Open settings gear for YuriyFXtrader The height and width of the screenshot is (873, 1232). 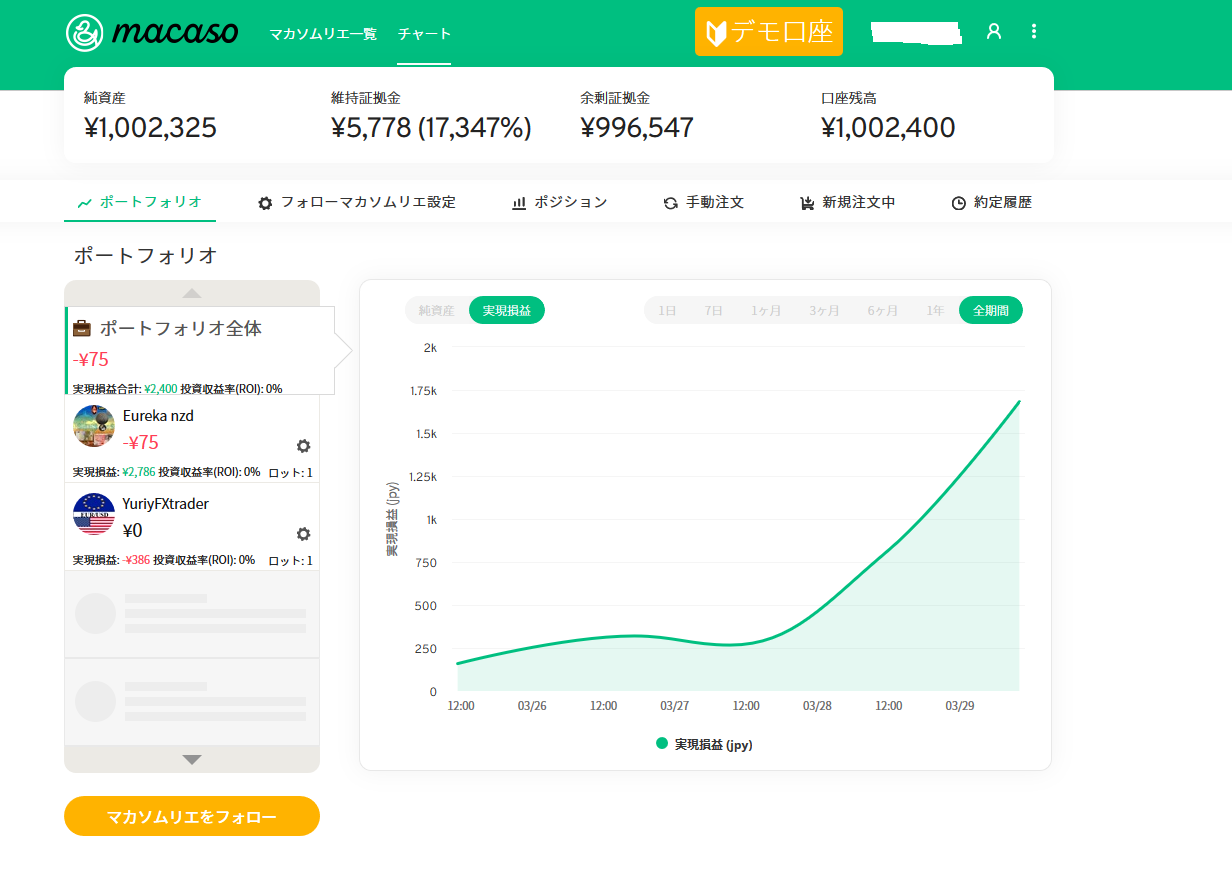pos(303,534)
